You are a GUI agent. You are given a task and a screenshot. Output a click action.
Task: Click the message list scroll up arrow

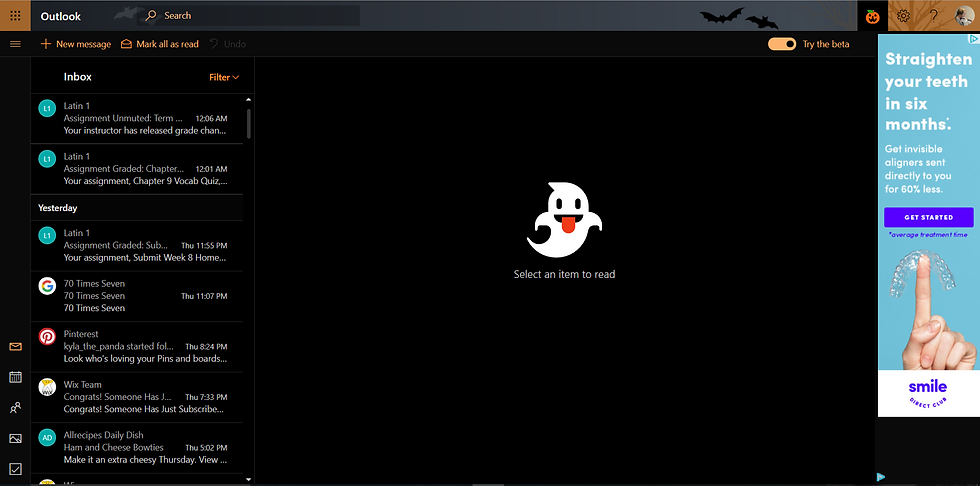pyautogui.click(x=249, y=99)
